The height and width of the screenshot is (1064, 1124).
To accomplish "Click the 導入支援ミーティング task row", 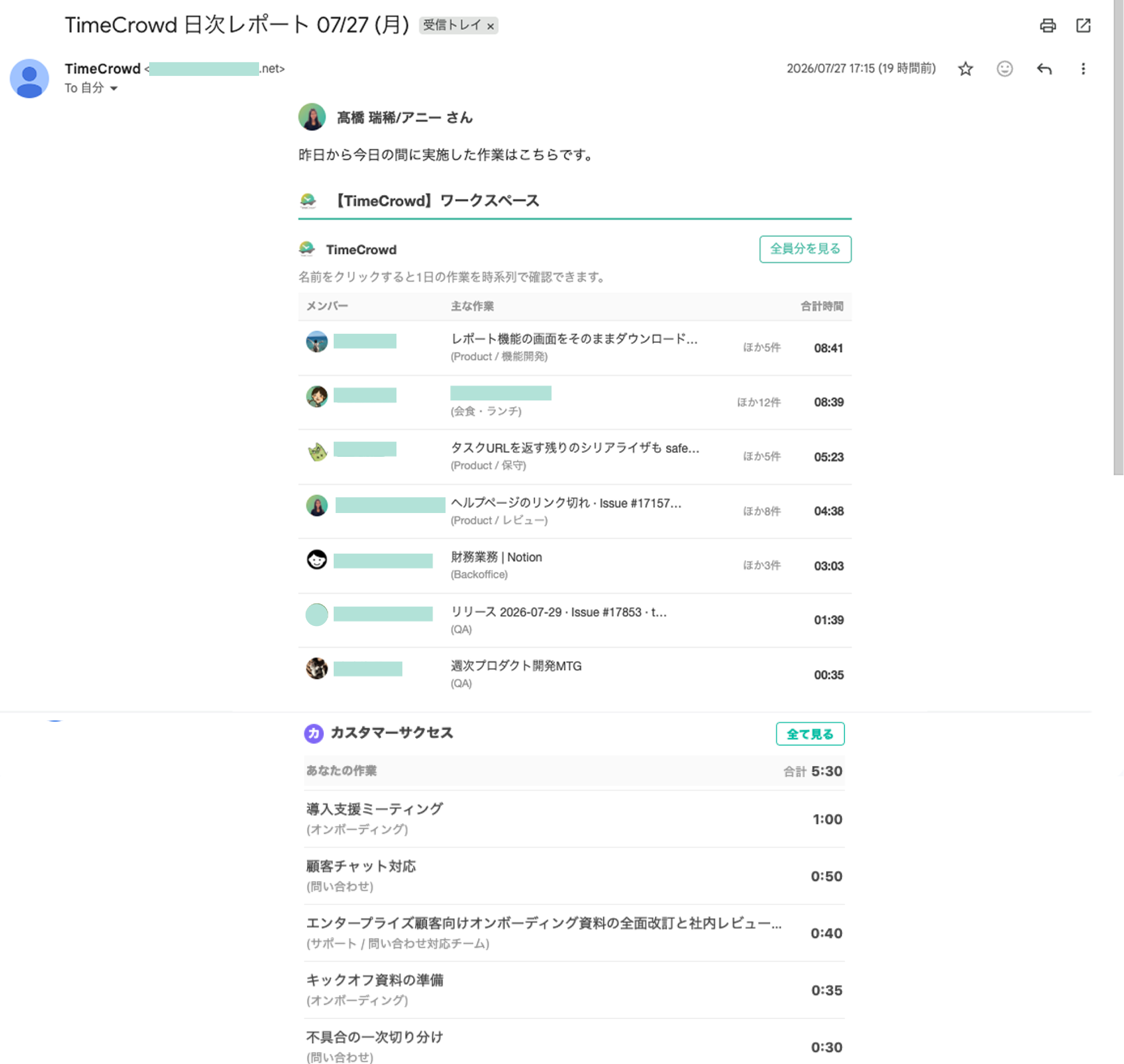I will (x=574, y=819).
